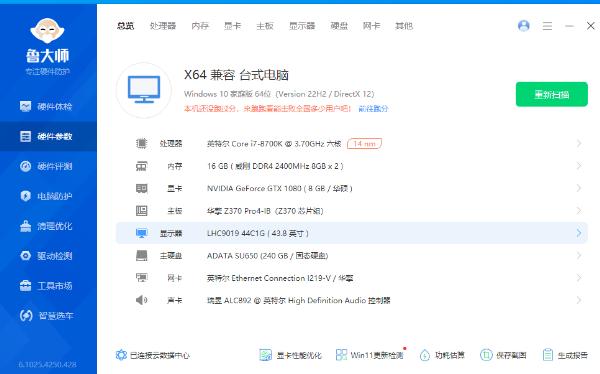Screen dimensions: 600x374
Task: Switch to the 总览 tab
Action: [126, 26]
